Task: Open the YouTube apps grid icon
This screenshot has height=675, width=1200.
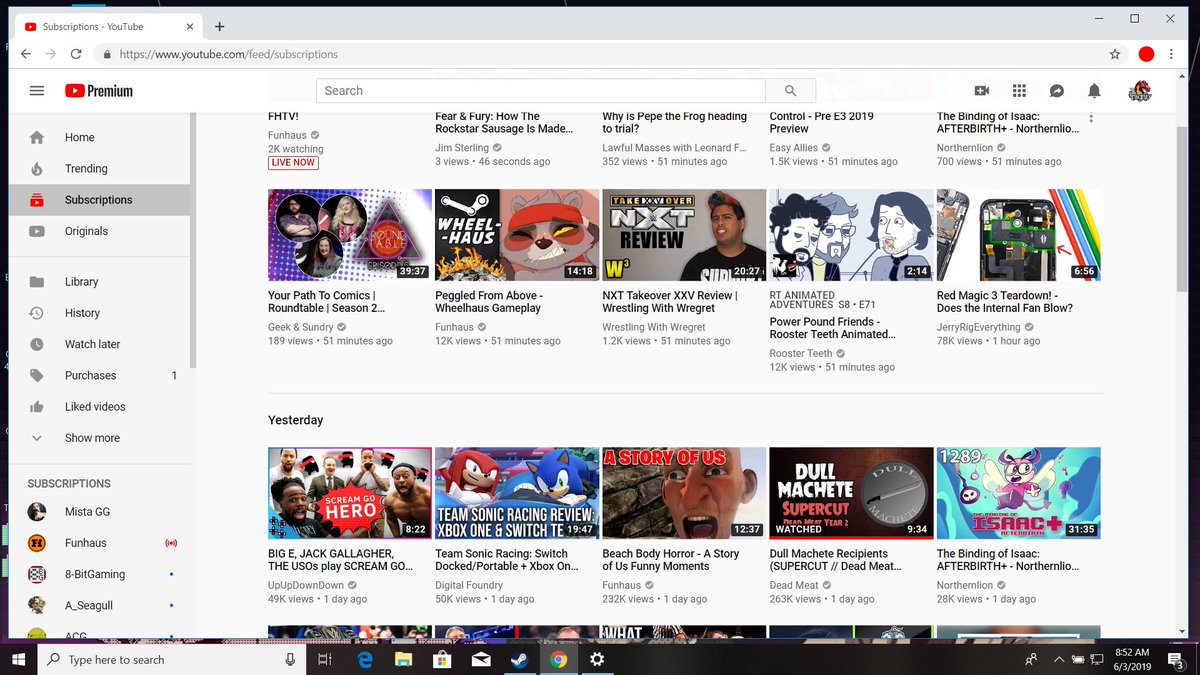Action: click(1019, 91)
